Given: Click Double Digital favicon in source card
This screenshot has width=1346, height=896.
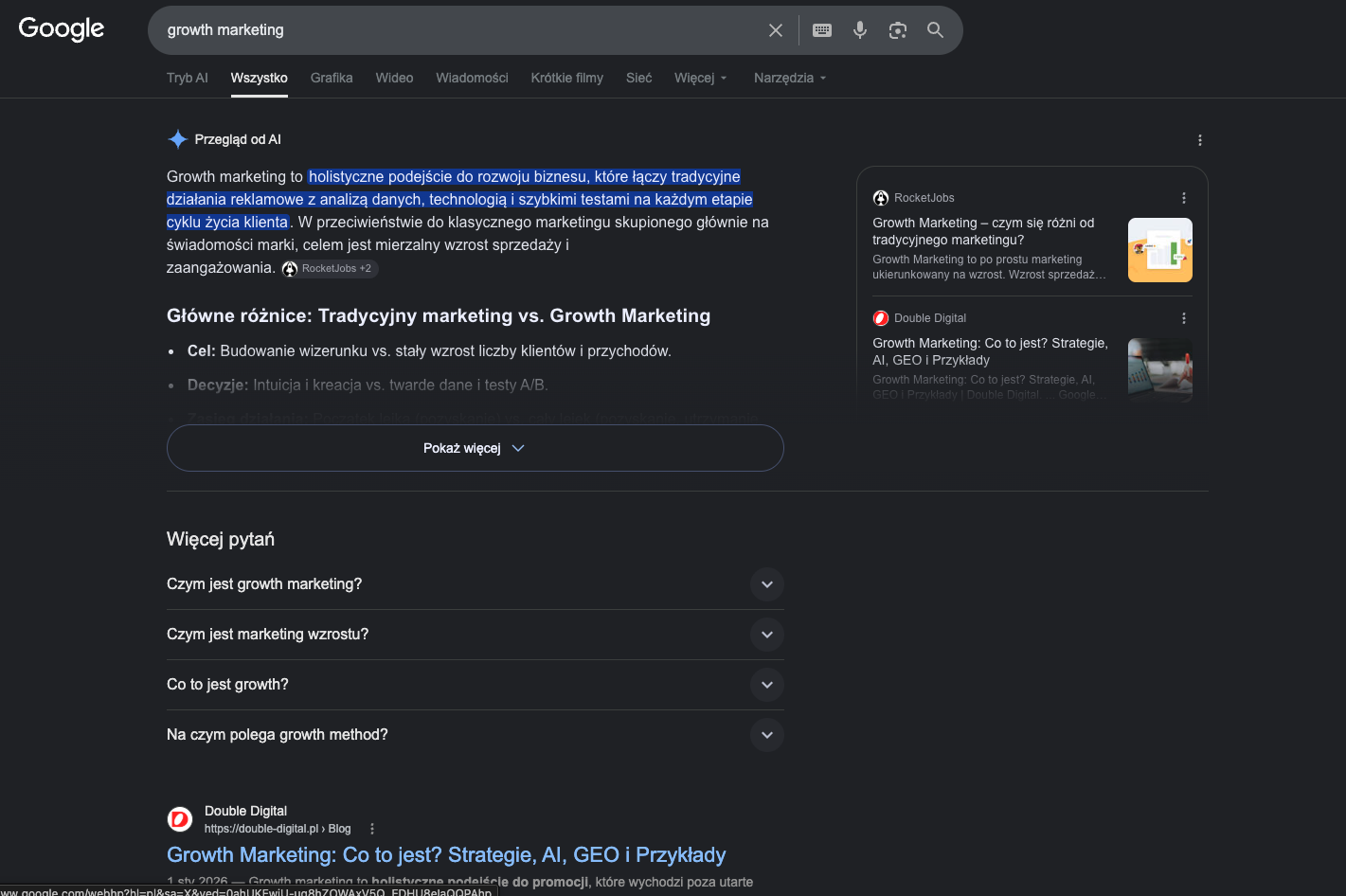Looking at the screenshot, I should tap(881, 318).
